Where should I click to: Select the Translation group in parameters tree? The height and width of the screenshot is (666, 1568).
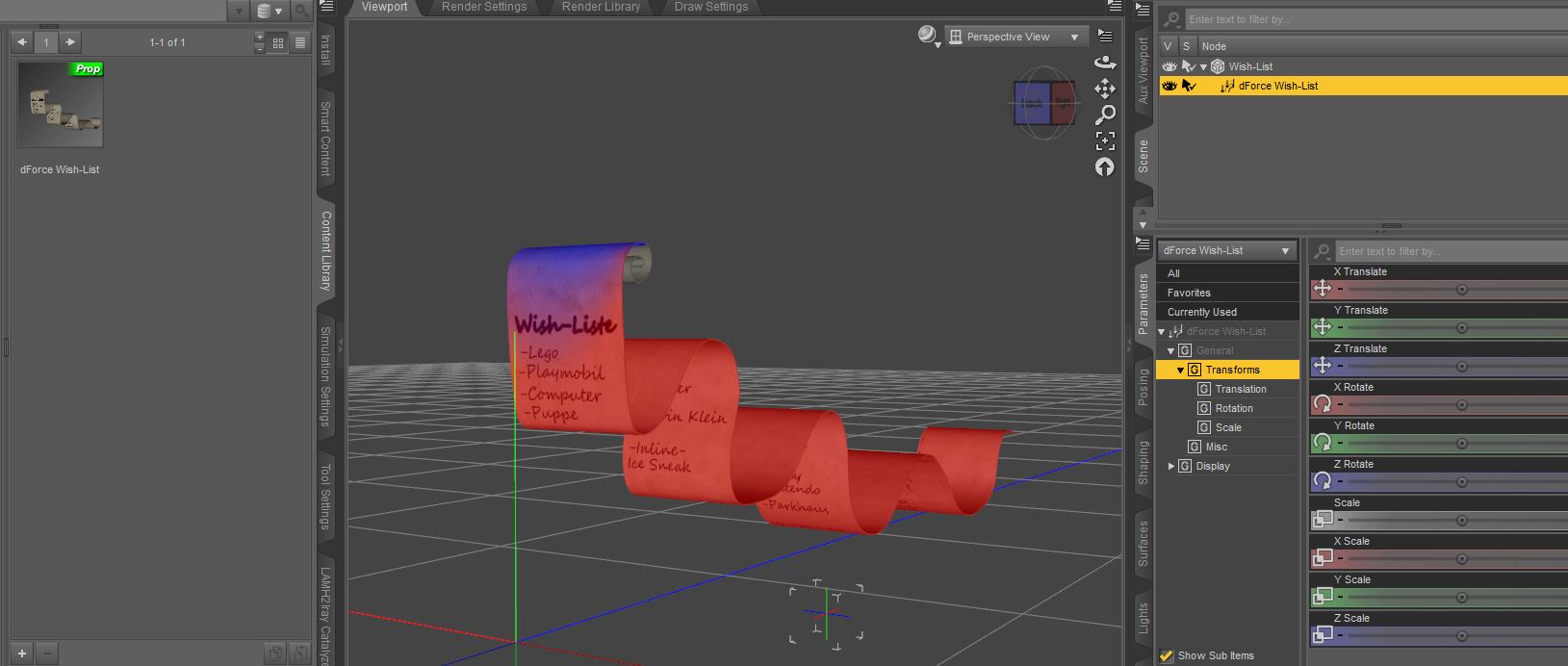click(x=1240, y=389)
